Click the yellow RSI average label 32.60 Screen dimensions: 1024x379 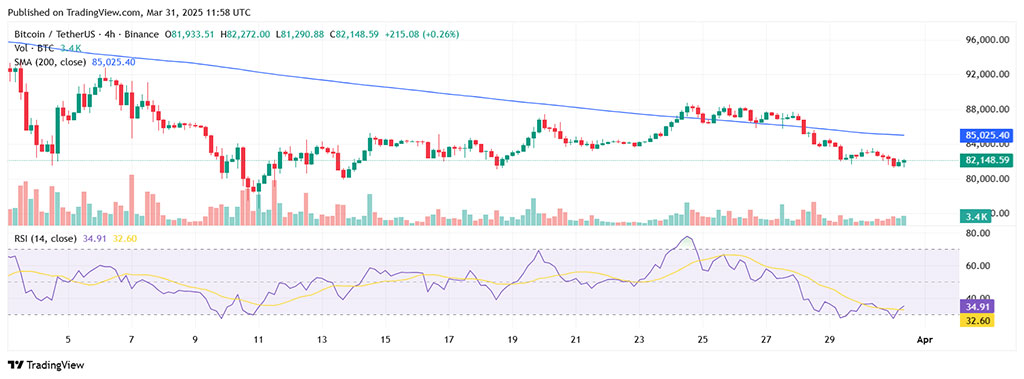point(976,320)
